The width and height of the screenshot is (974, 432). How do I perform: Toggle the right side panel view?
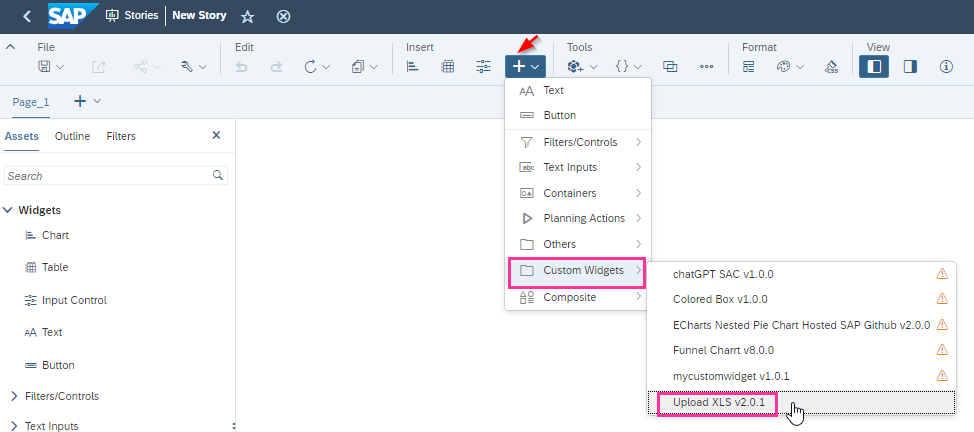[x=910, y=67]
